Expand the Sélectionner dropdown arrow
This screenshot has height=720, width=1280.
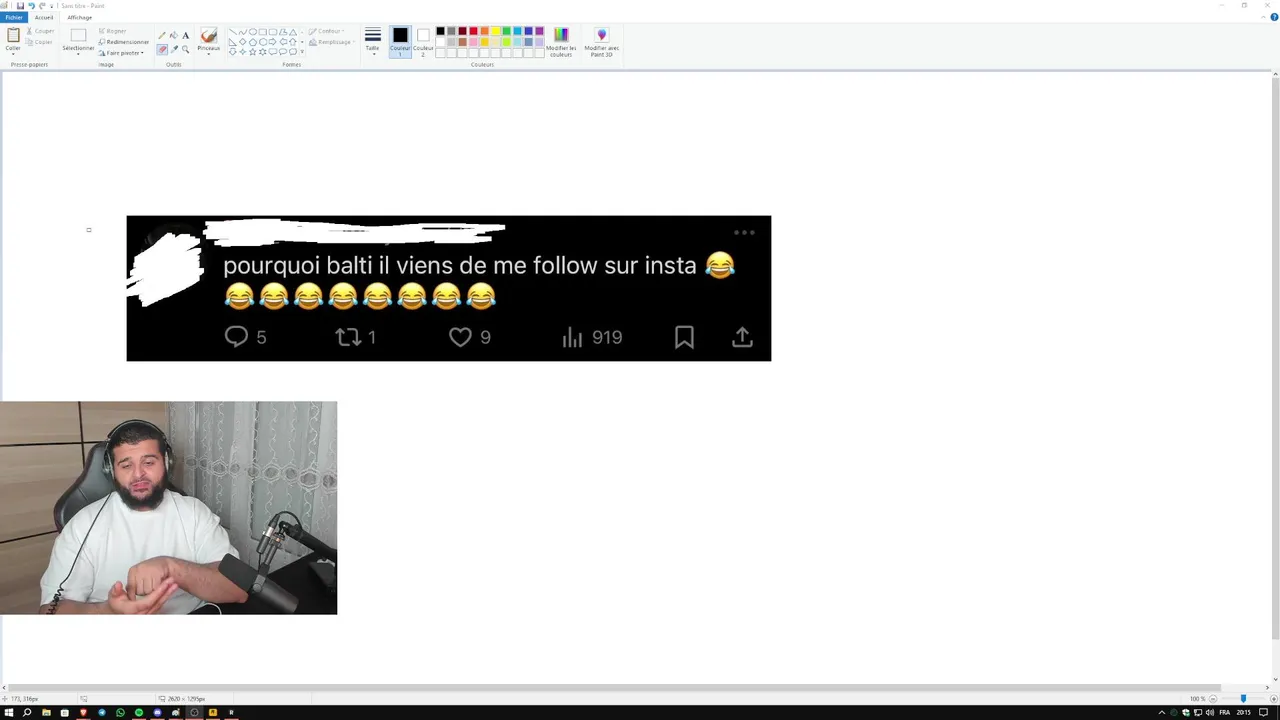(x=78, y=53)
